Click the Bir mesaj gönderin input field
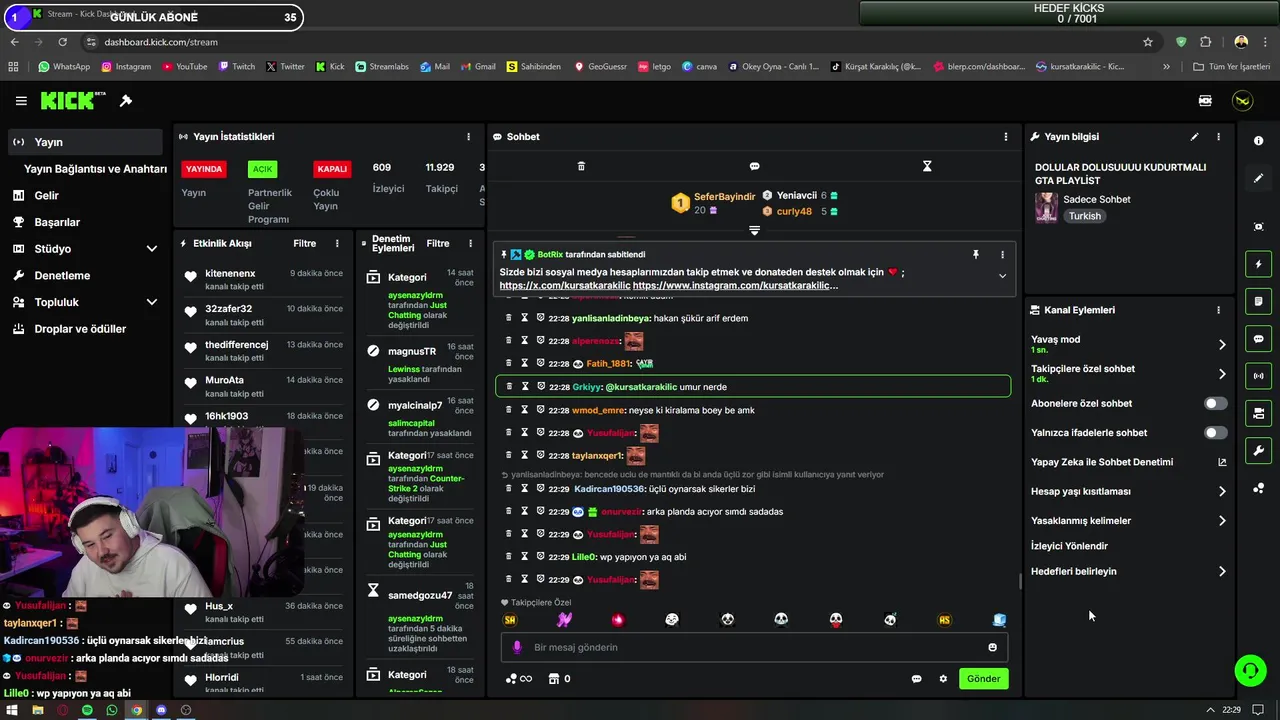The width and height of the screenshot is (1280, 720). [x=755, y=647]
